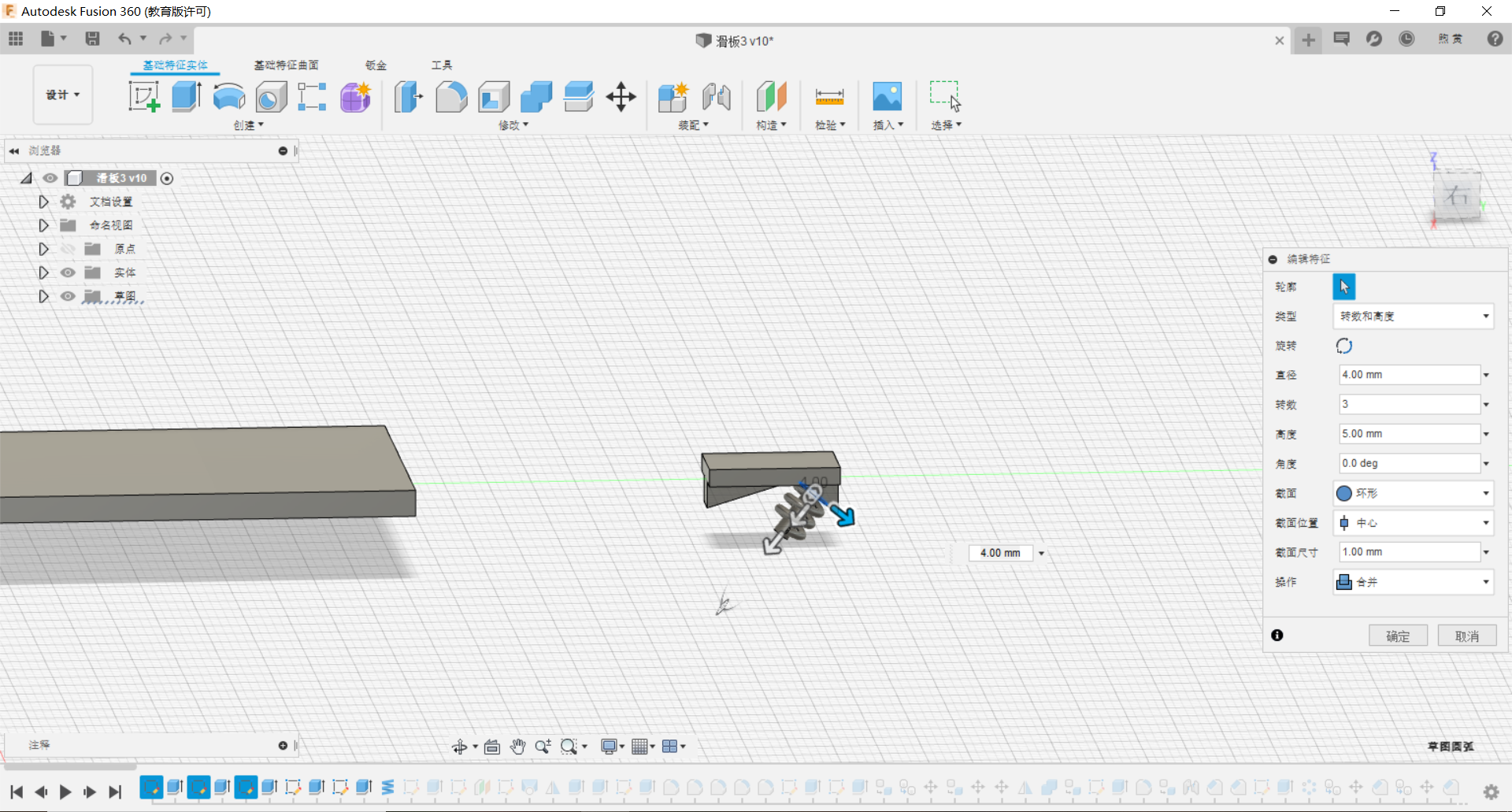Viewport: 1512px width, 812px height.
Task: Expand the Origin tree node
Action: (x=44, y=249)
